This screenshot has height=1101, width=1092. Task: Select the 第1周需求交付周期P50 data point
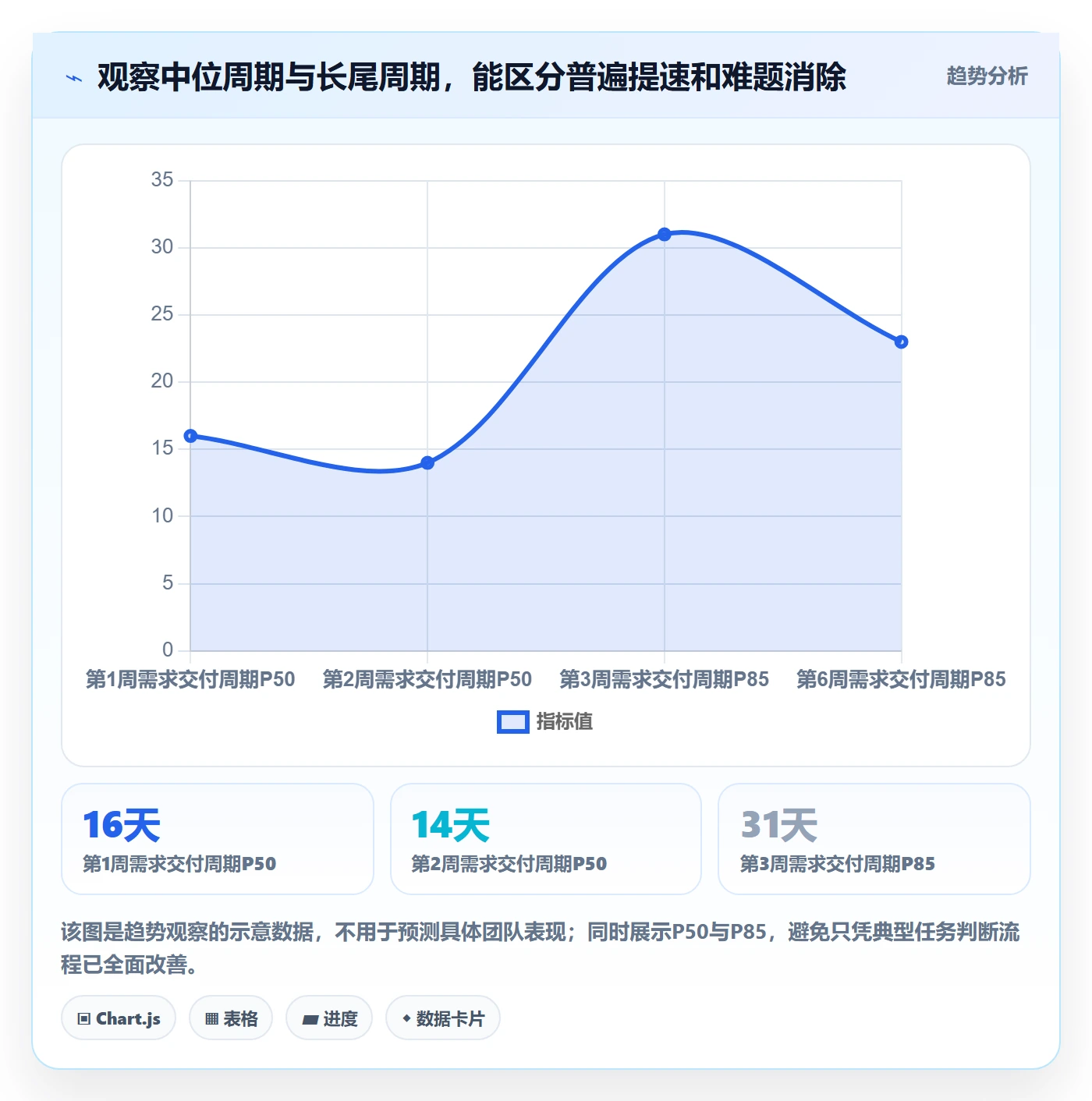[x=190, y=436]
